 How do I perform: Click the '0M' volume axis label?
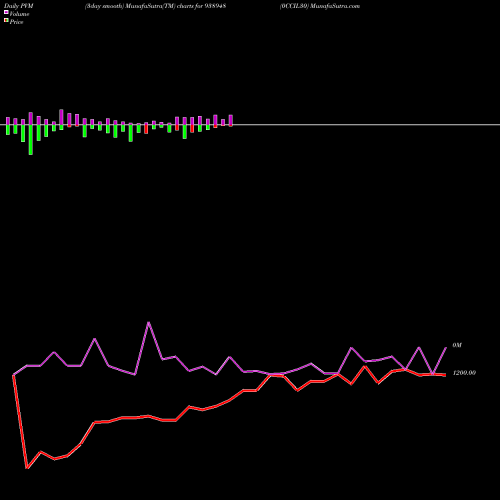[457, 345]
